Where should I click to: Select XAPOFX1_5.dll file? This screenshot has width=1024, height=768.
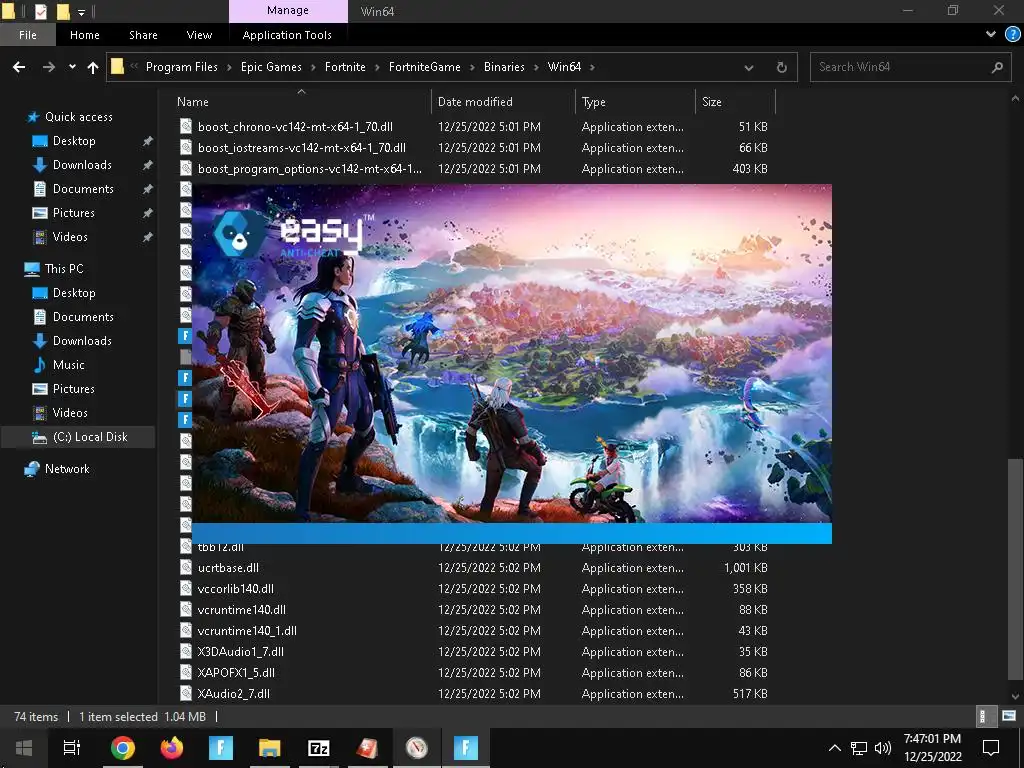(236, 673)
